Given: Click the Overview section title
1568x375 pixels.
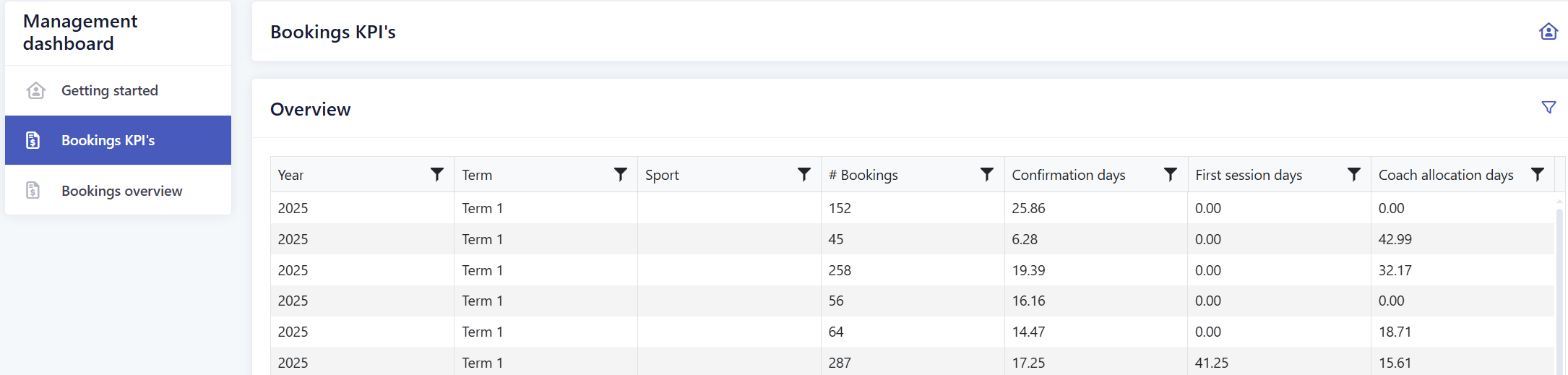Looking at the screenshot, I should (x=311, y=109).
